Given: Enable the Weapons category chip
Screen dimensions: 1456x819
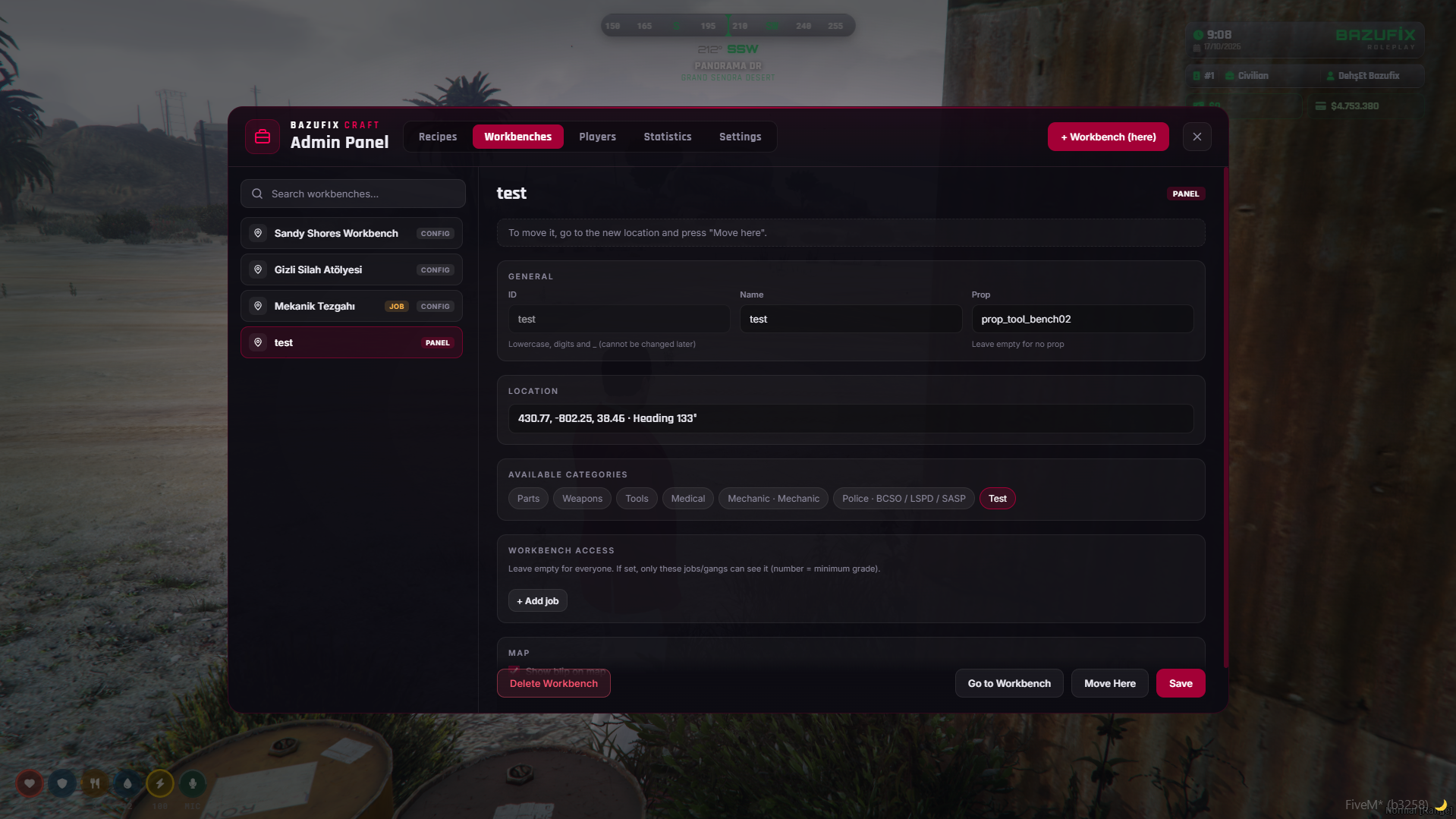Looking at the screenshot, I should (x=582, y=499).
